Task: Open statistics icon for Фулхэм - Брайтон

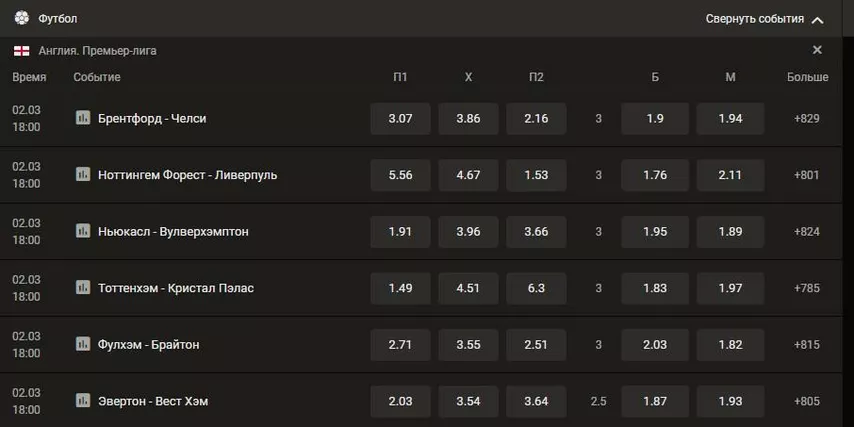Action: 83,344
